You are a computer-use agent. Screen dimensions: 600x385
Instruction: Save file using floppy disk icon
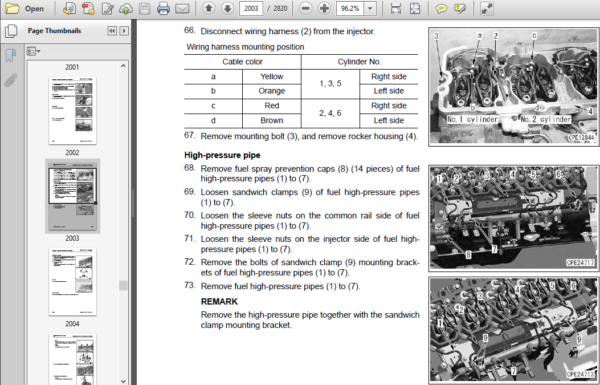click(145, 8)
